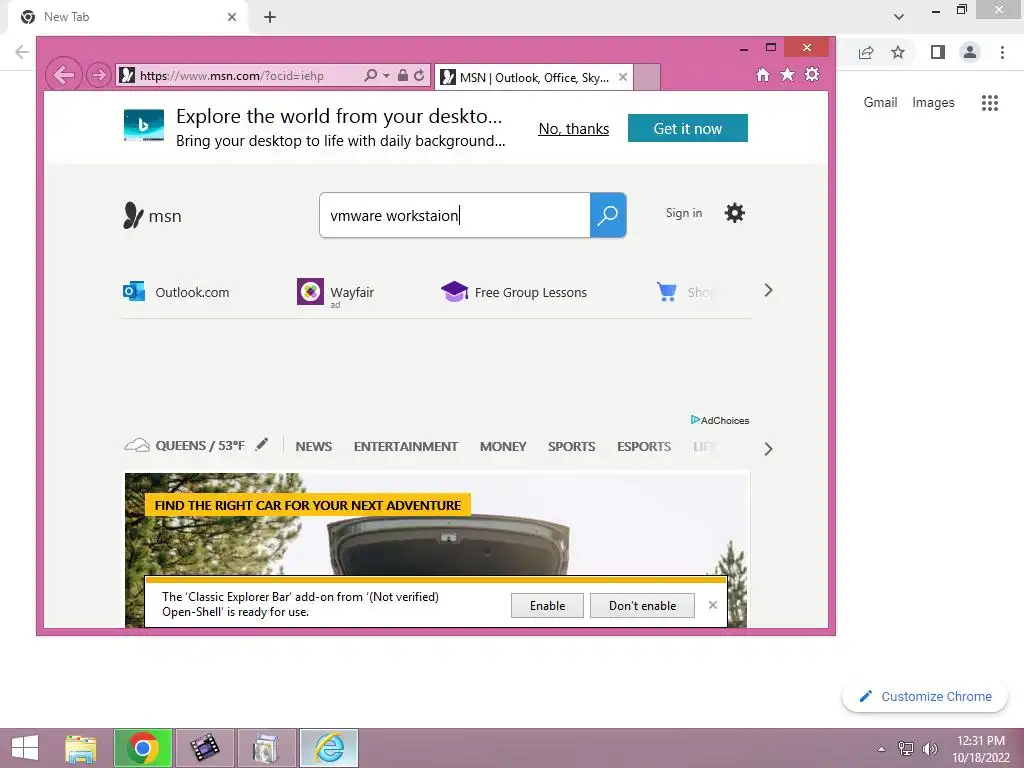Open the Queens / 53°F weather
The width and height of the screenshot is (1024, 768).
185,445
